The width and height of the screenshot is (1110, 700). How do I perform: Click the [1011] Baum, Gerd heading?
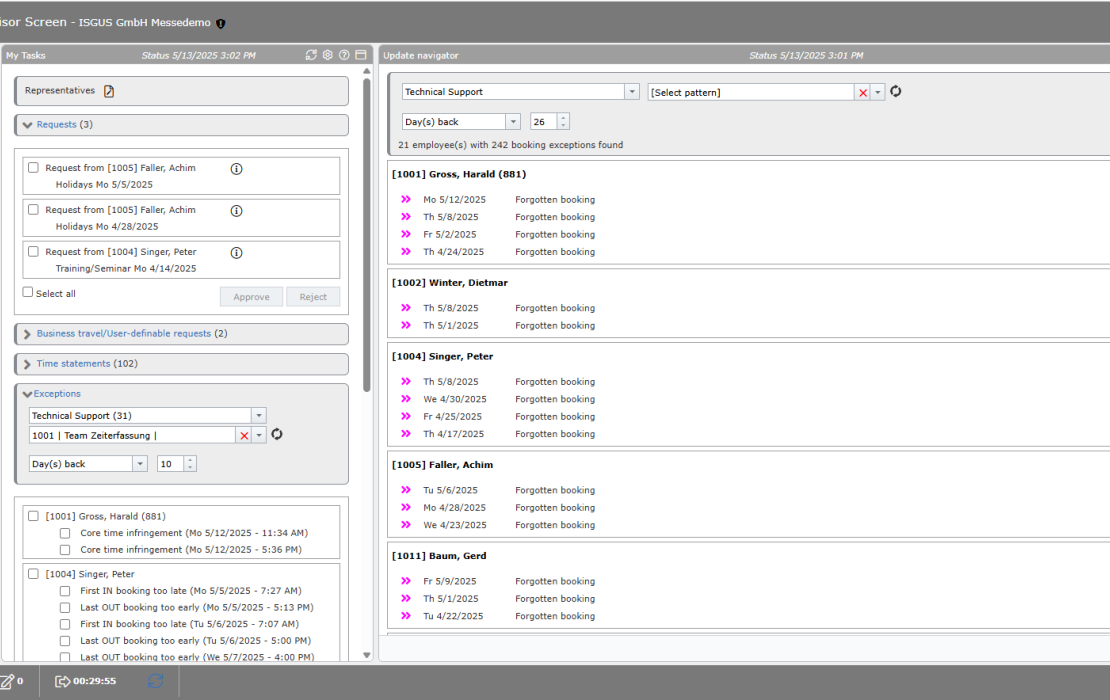[439, 556]
